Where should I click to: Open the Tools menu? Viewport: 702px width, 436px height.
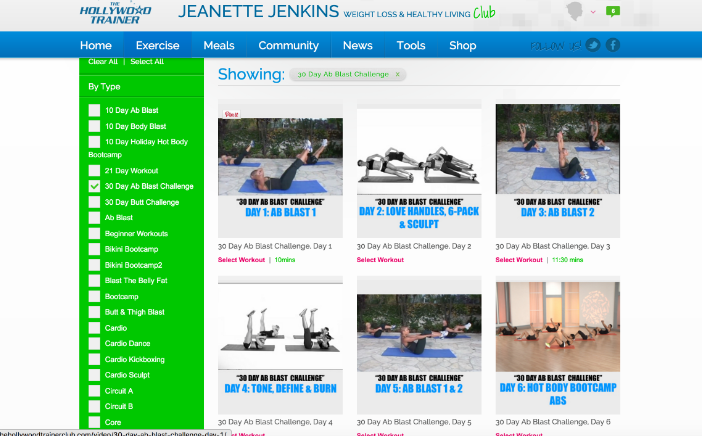click(411, 45)
